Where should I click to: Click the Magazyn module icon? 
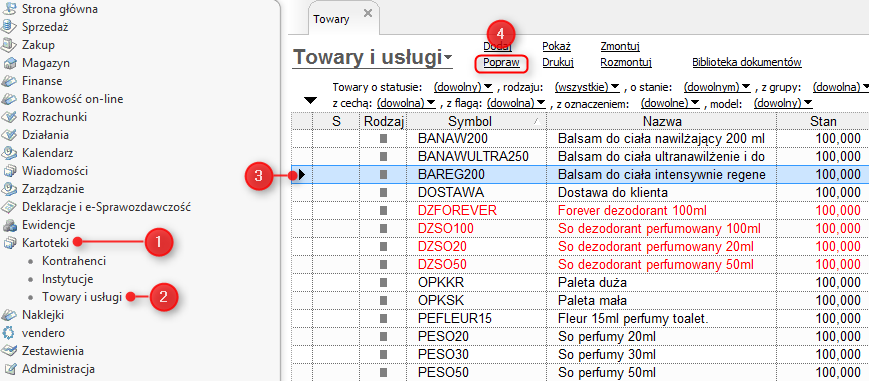[x=9, y=63]
